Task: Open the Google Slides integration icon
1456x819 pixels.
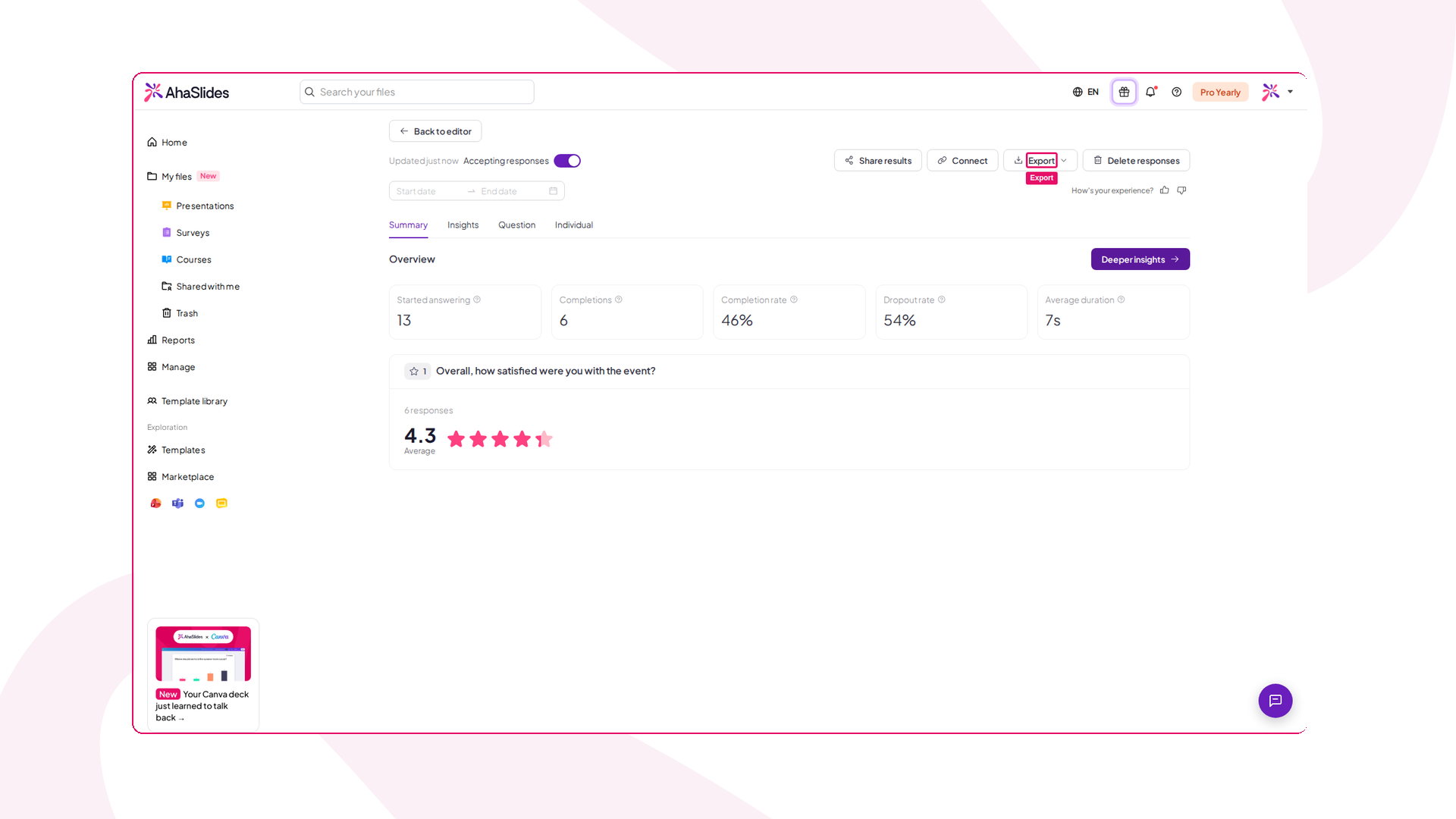Action: [x=221, y=504]
